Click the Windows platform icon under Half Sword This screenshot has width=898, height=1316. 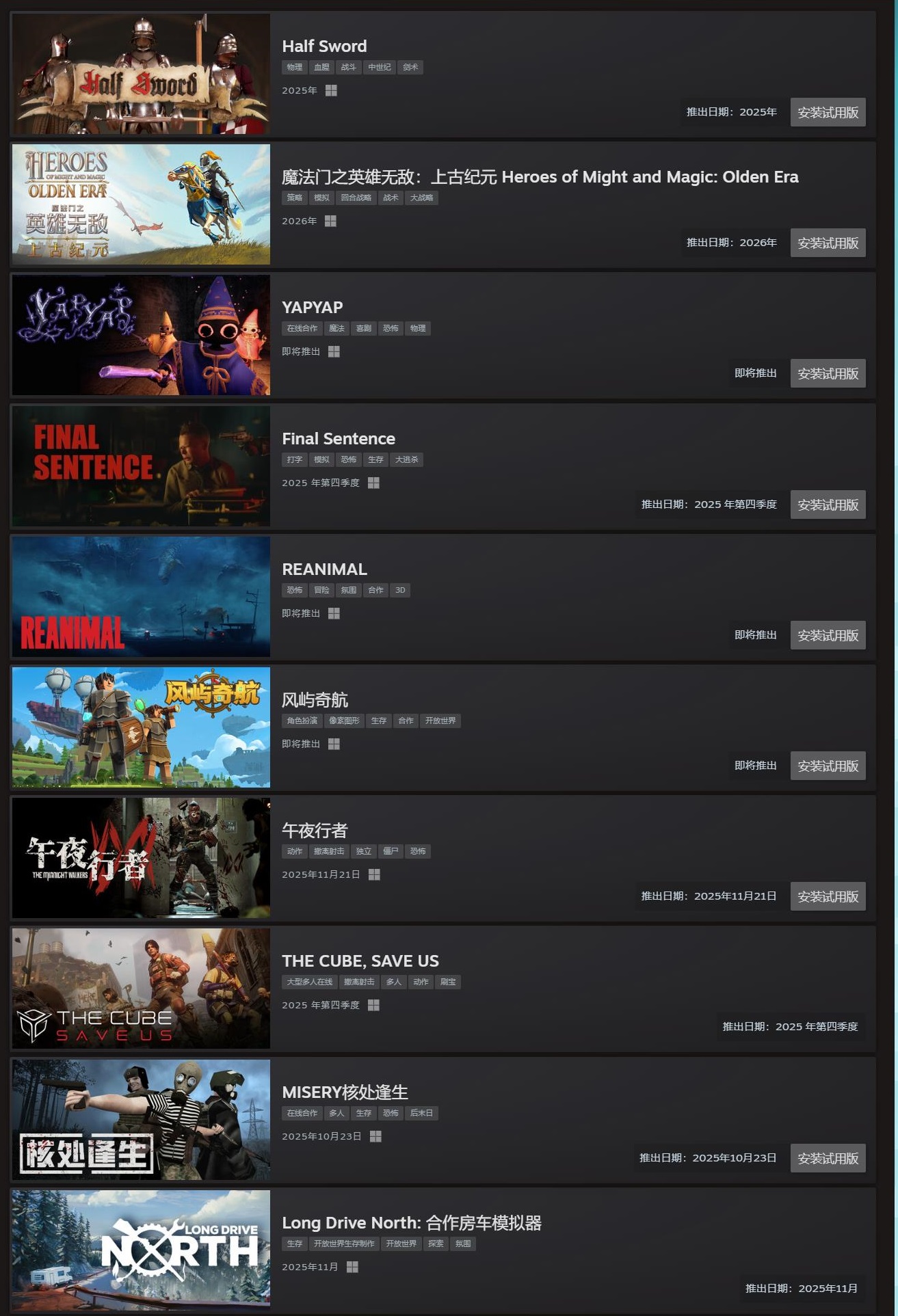click(x=331, y=90)
